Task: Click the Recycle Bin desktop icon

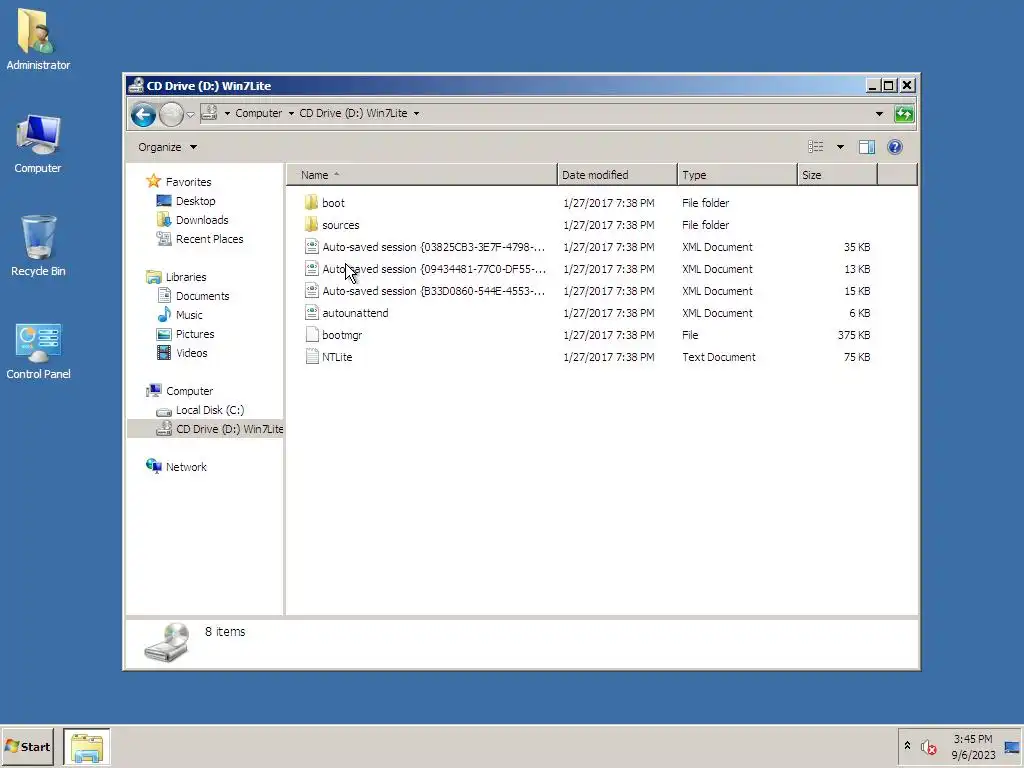Action: (38, 246)
